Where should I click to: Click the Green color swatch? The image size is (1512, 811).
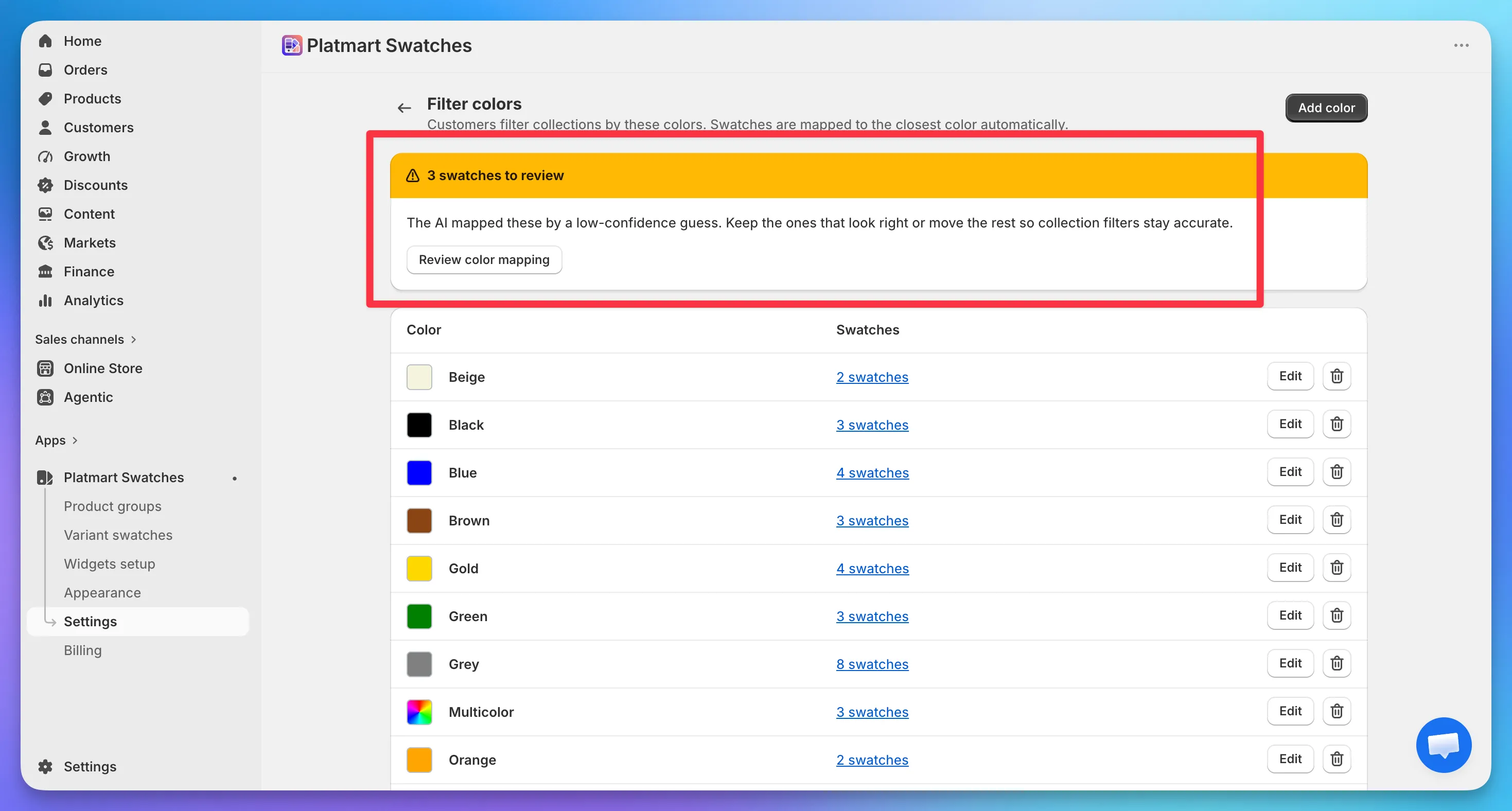pyautogui.click(x=419, y=616)
